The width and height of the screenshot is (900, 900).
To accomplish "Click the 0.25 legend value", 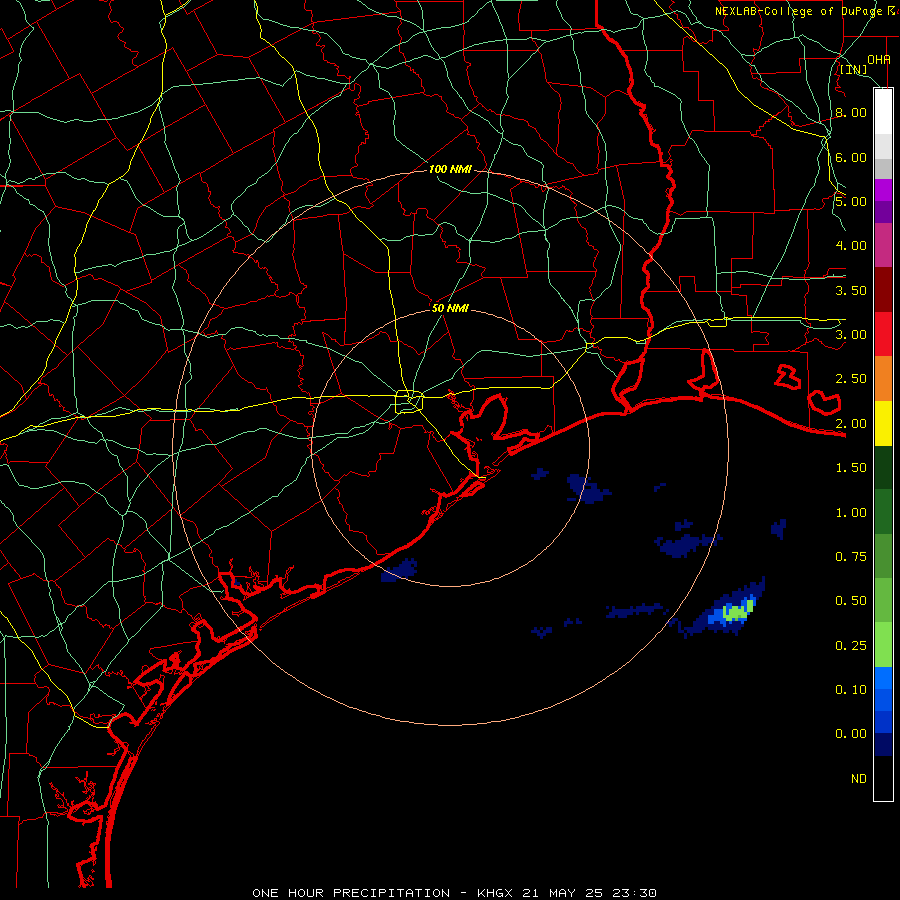I will 851,646.
